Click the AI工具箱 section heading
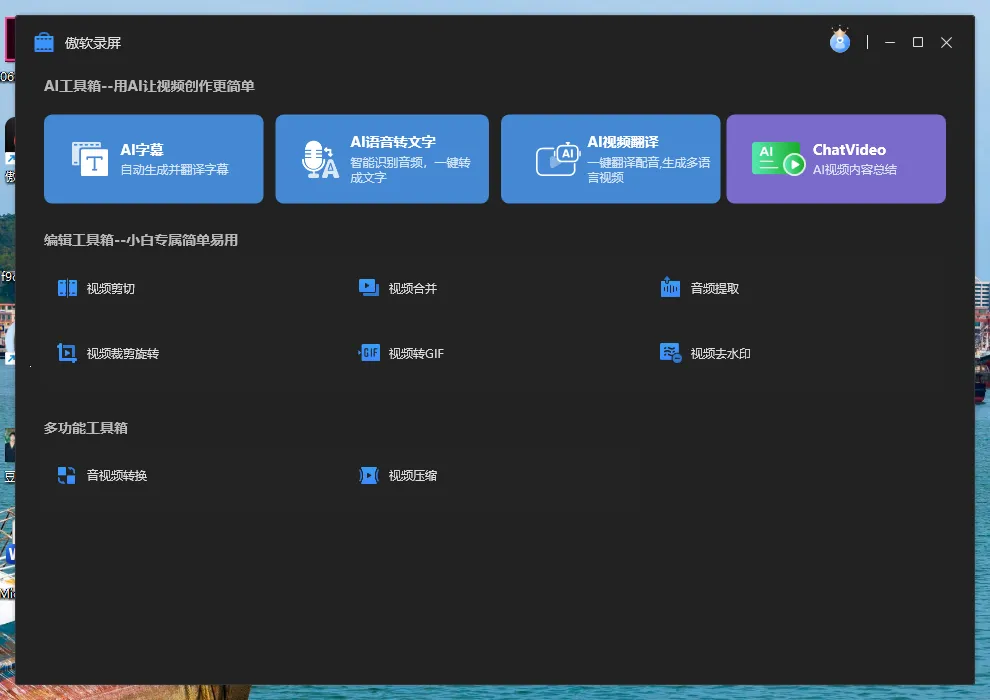990x700 pixels. click(149, 86)
